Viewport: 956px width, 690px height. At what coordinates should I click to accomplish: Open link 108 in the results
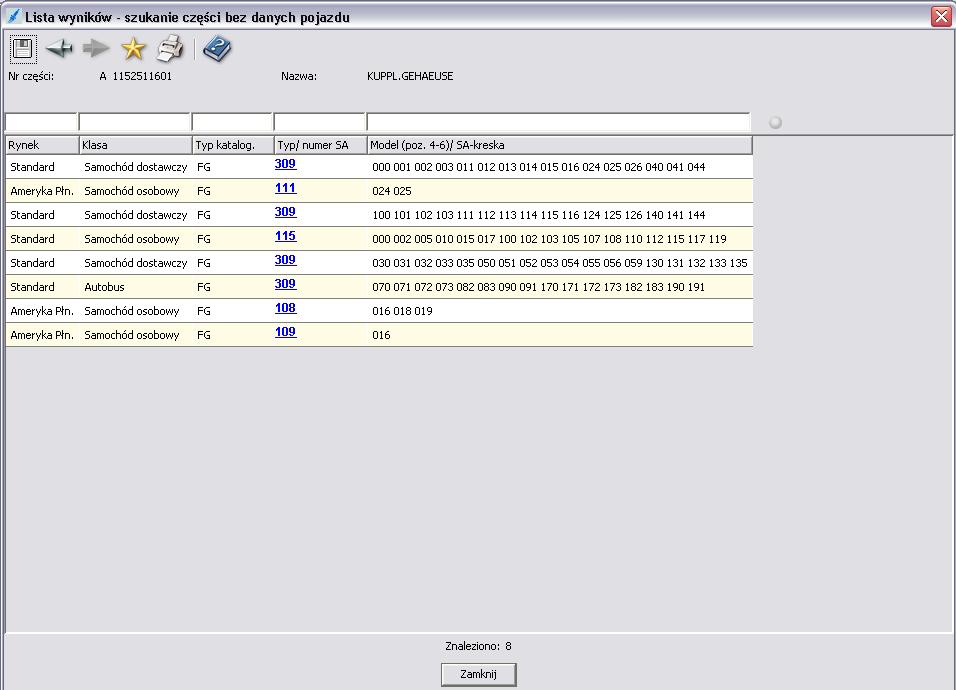coord(285,309)
